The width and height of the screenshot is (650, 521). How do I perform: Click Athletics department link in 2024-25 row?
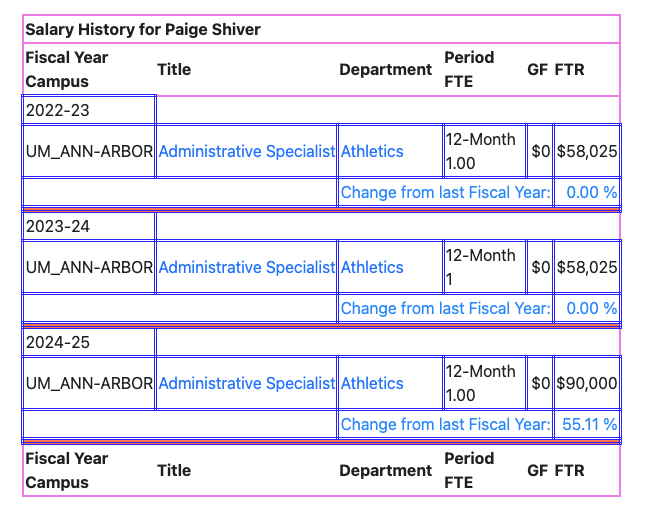[x=372, y=384]
